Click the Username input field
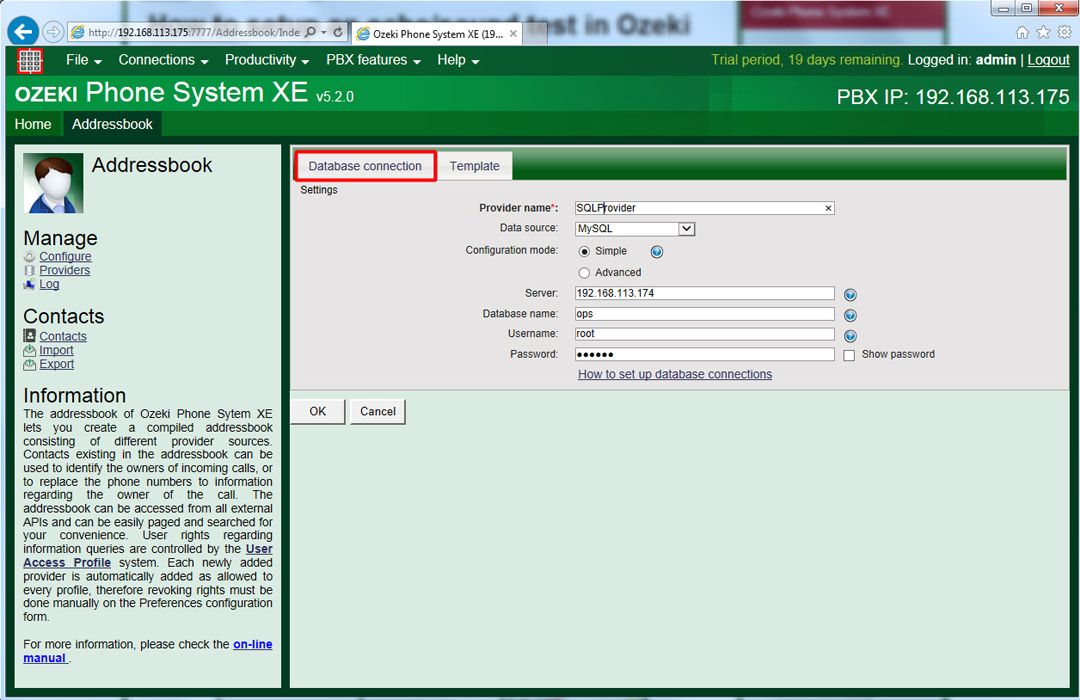1080x700 pixels. (705, 334)
